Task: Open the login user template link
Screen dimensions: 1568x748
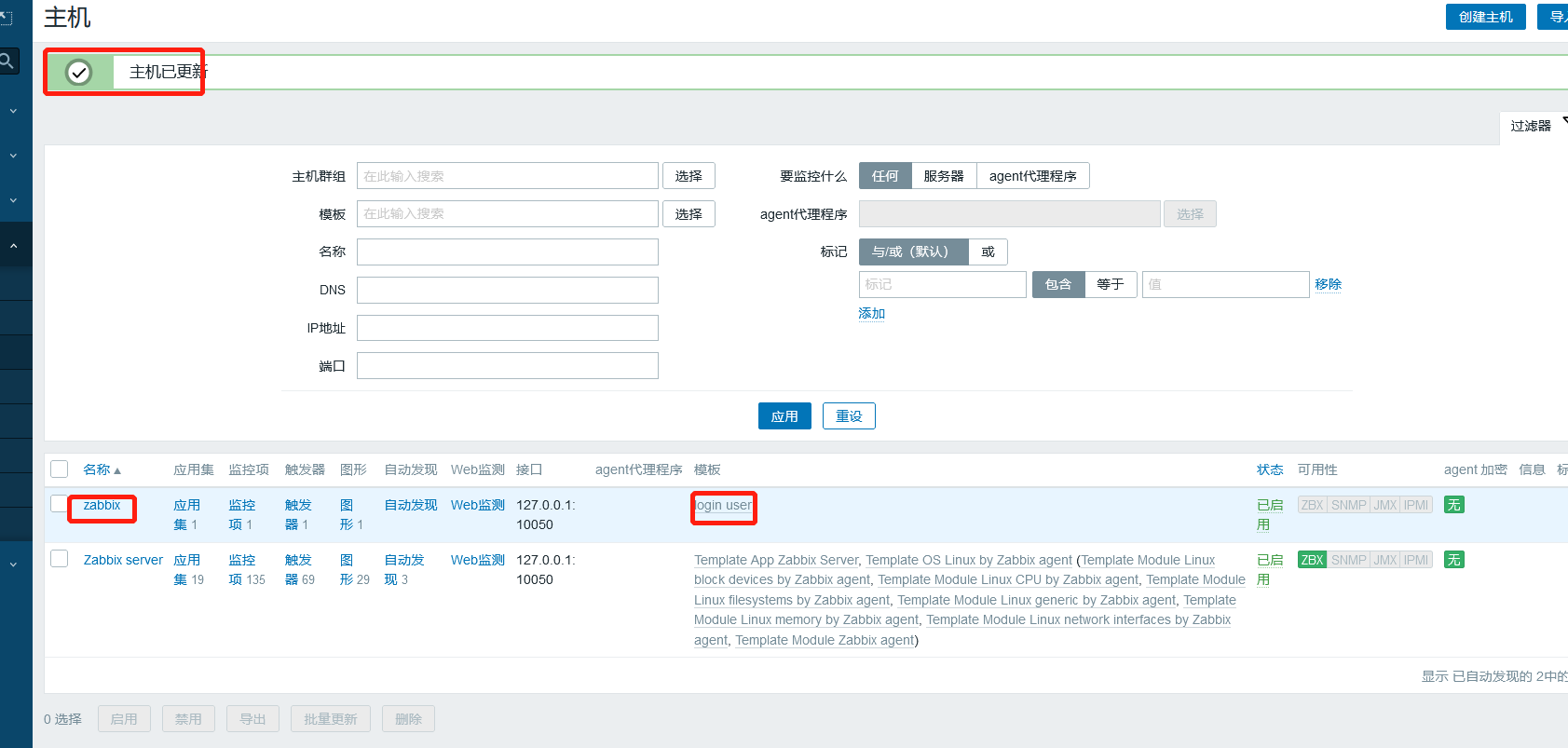Action: pos(723,505)
